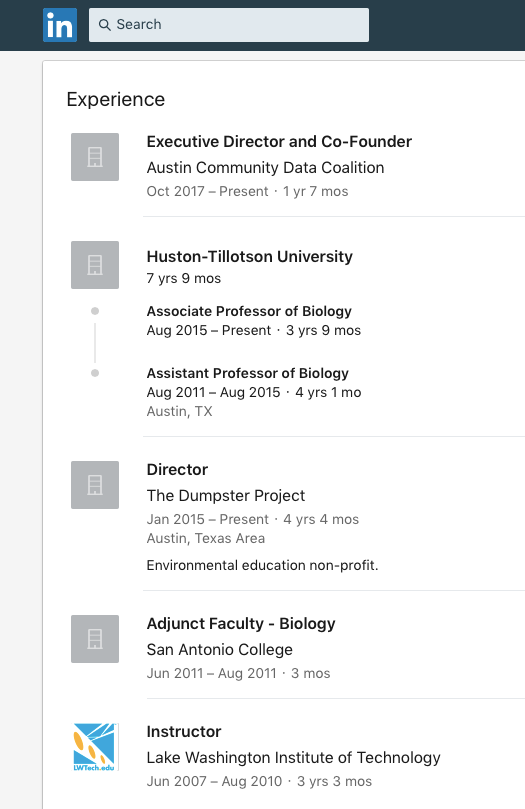
Task: Select Assistant Professor of Biology role
Action: [248, 373]
